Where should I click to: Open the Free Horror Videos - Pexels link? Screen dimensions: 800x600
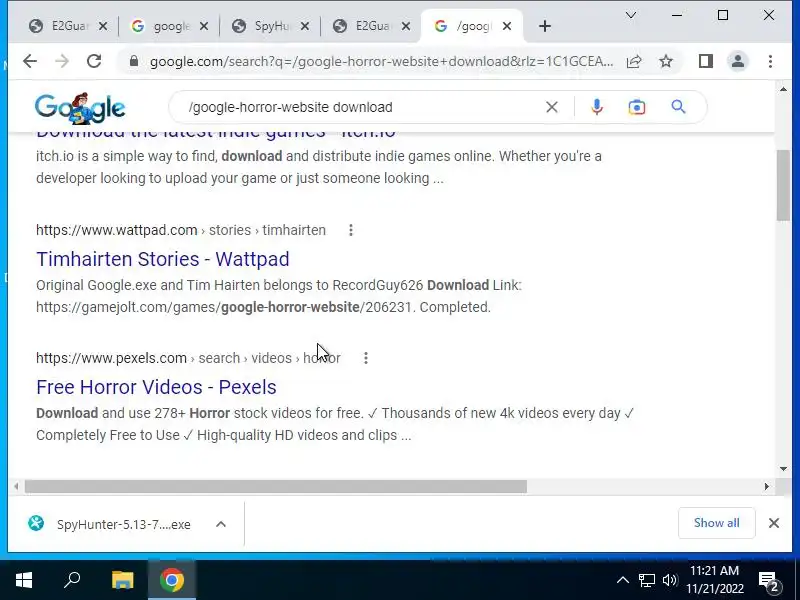tap(156, 387)
